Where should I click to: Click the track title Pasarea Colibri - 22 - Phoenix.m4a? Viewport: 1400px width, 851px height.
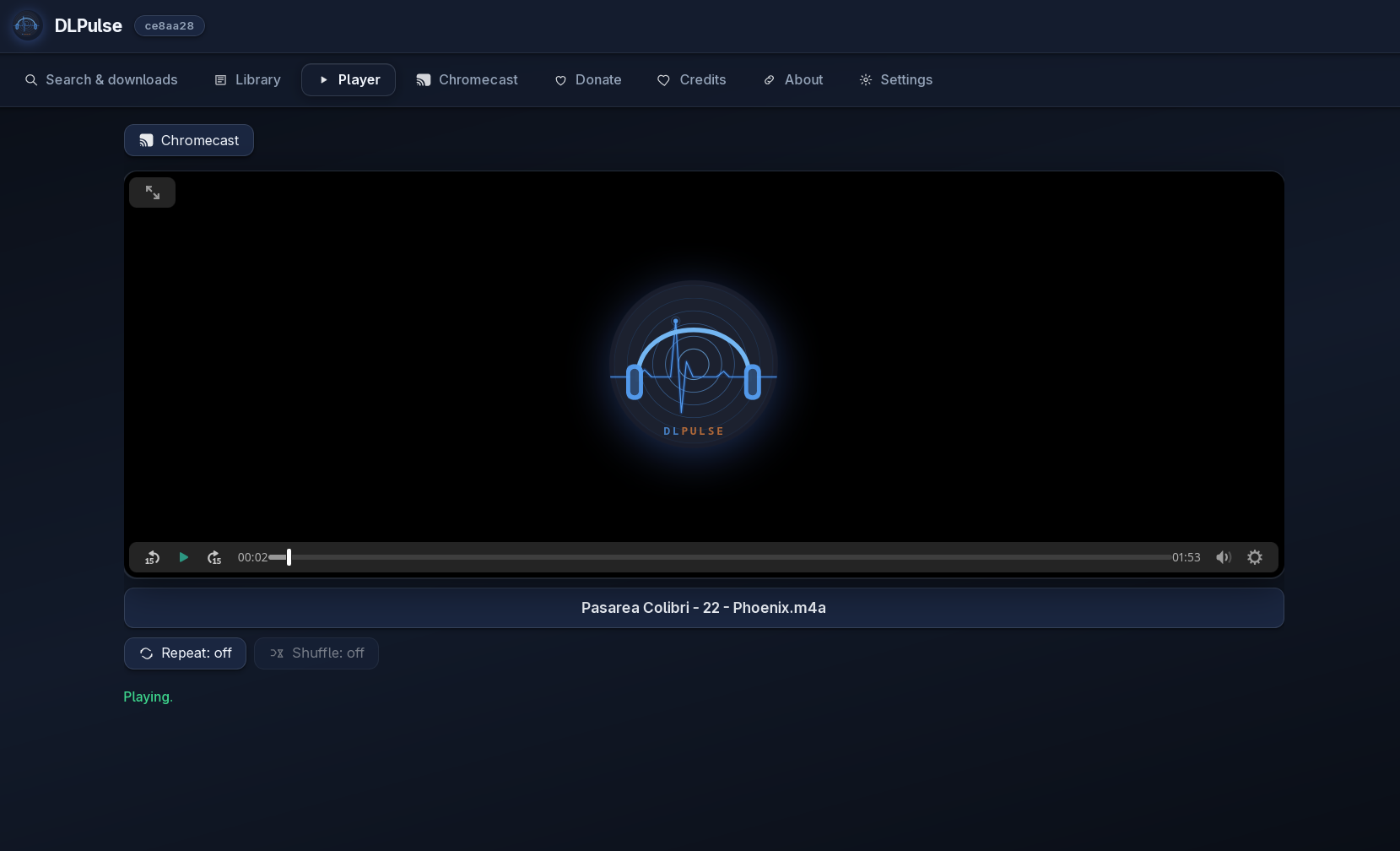pos(704,608)
